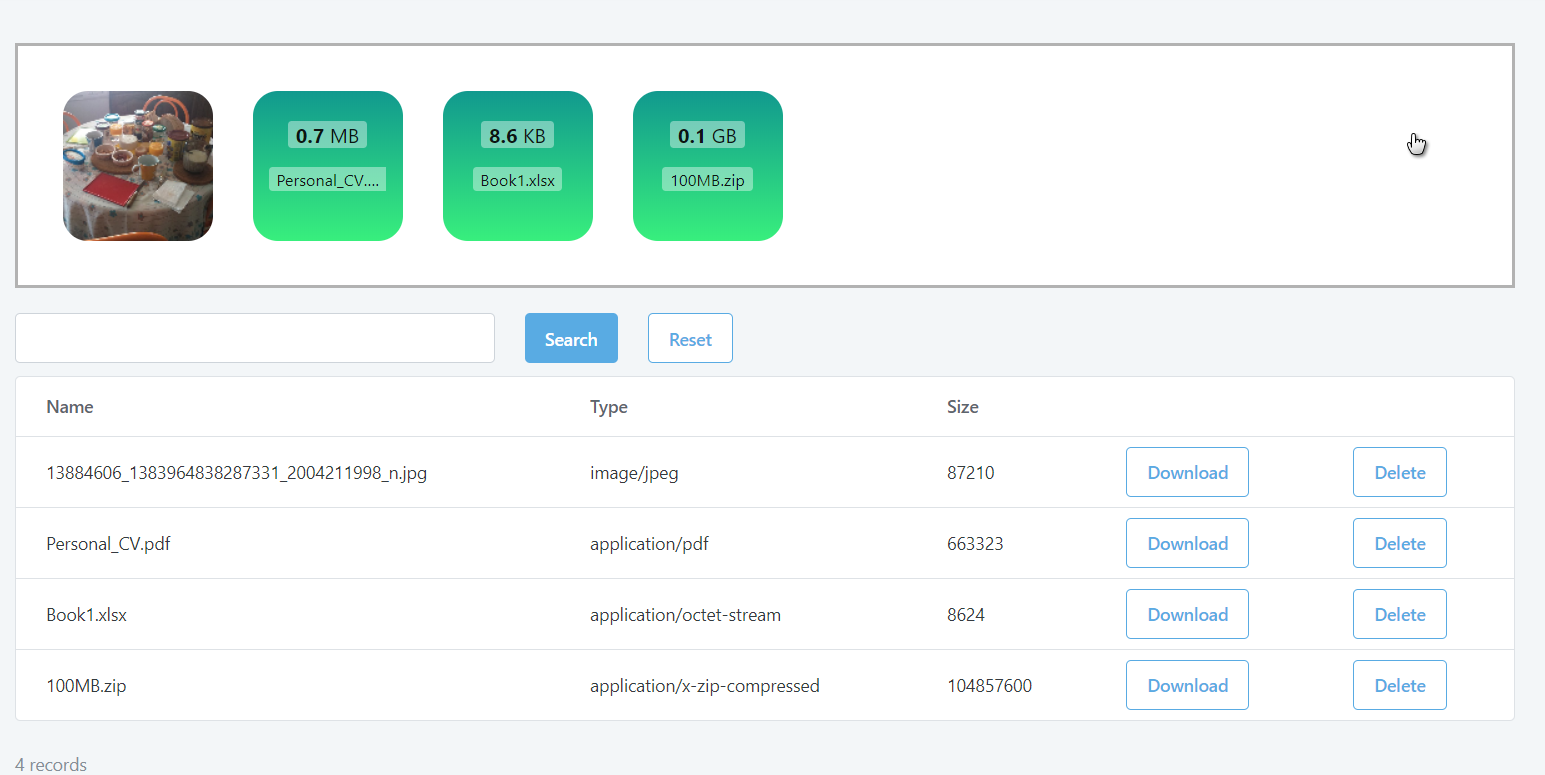Focus the search text field
Viewport: 1545px width, 775px height.
(255, 338)
